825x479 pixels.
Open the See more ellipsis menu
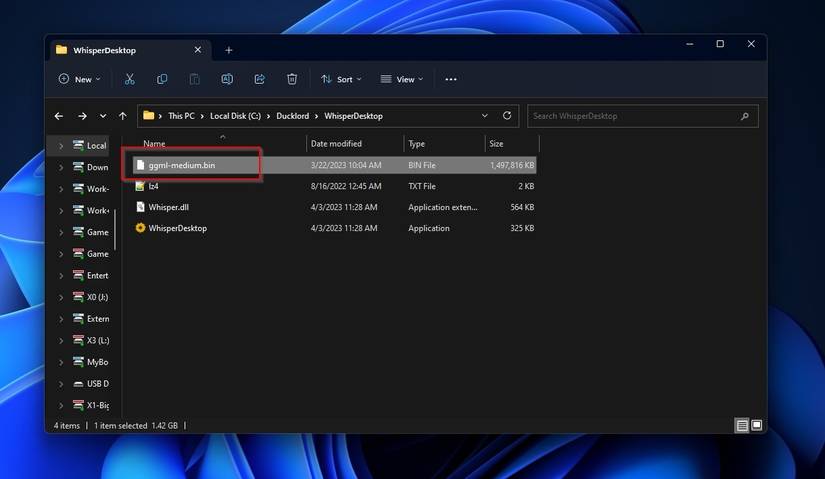tap(451, 79)
